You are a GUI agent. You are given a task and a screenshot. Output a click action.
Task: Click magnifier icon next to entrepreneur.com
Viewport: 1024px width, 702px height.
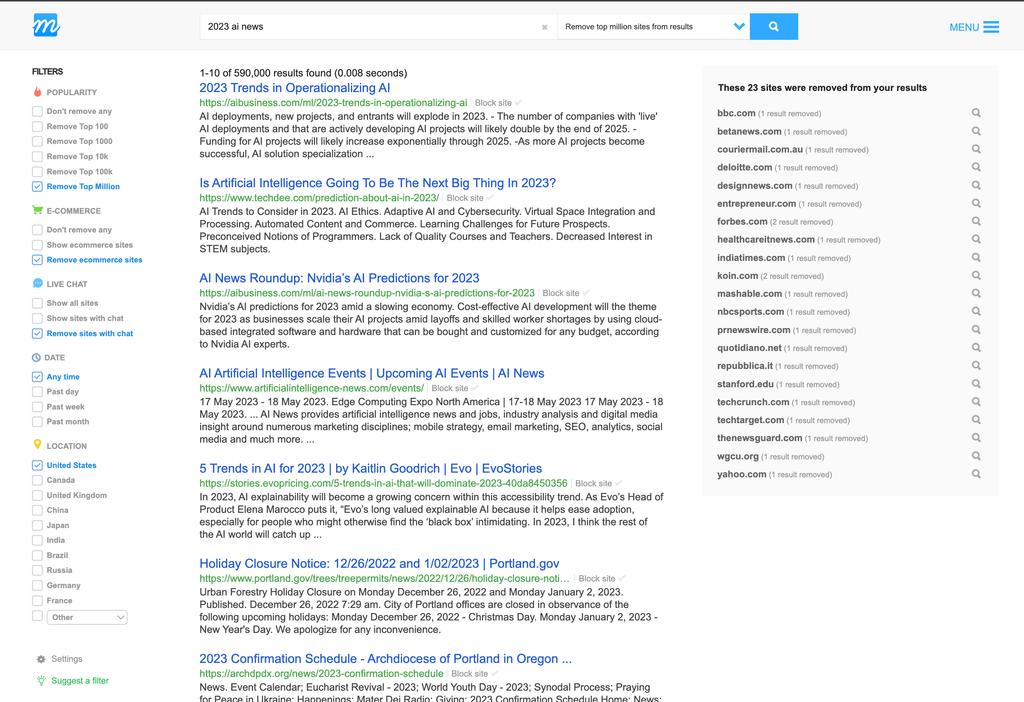(976, 203)
